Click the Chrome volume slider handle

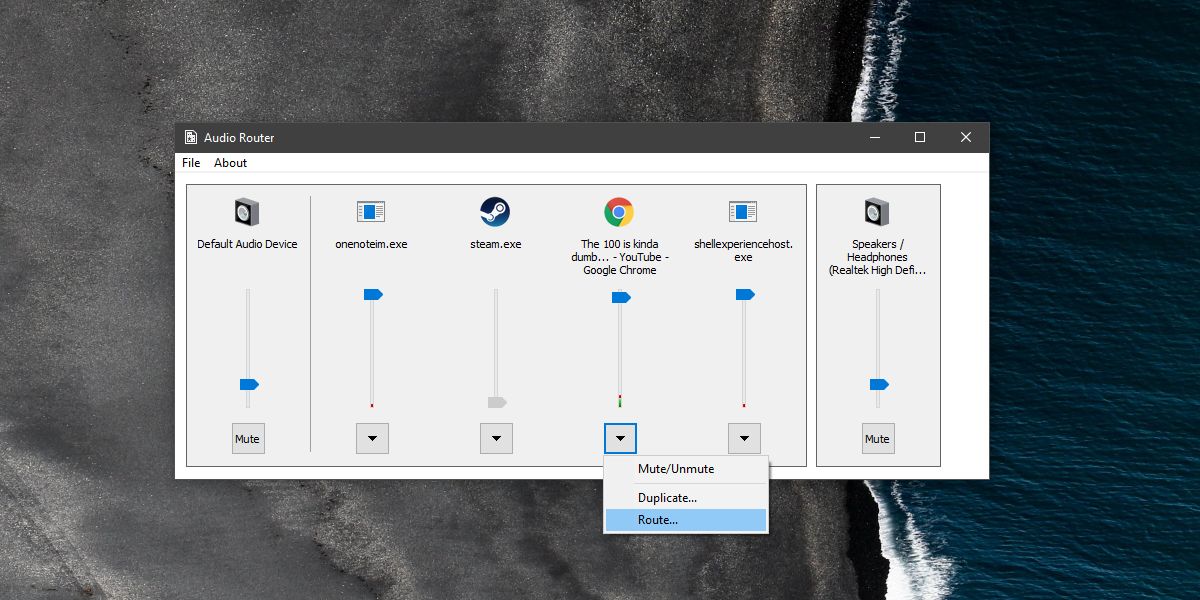click(621, 297)
